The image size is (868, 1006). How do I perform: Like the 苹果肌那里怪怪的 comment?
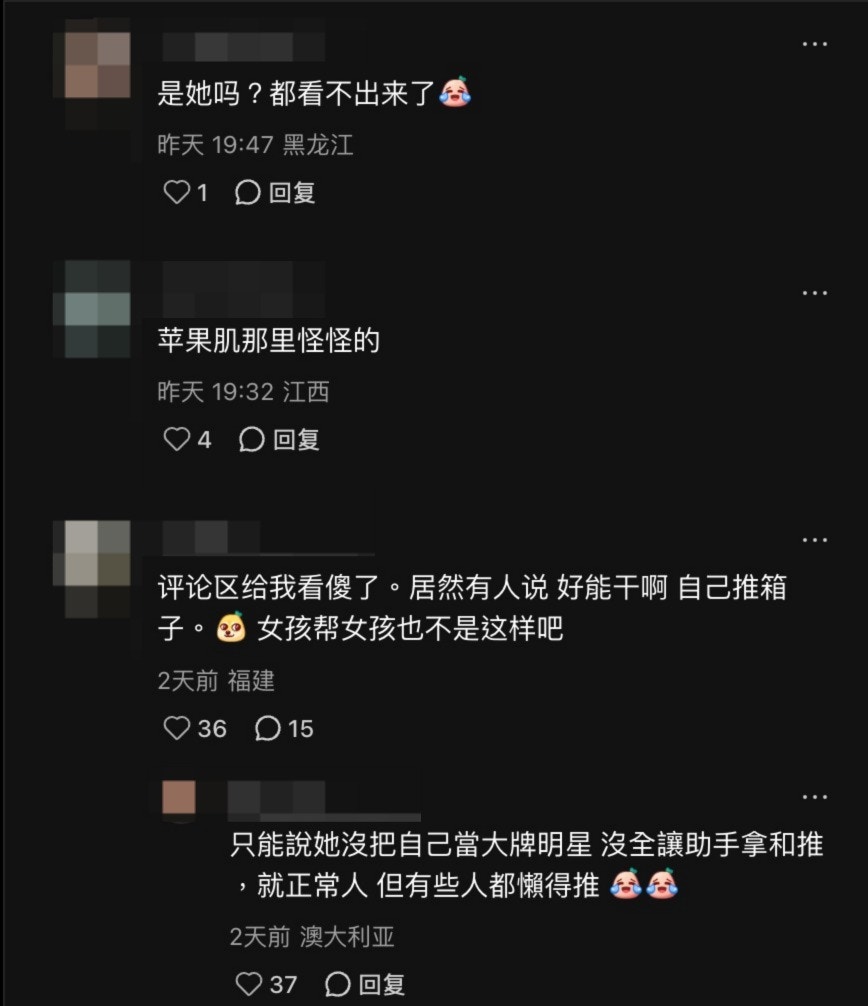tap(176, 439)
